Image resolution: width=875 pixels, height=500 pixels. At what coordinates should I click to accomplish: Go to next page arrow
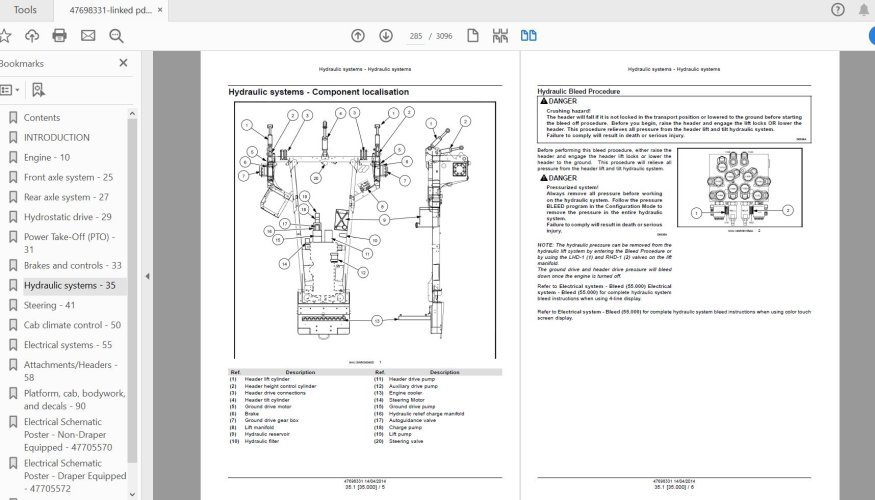tap(386, 36)
